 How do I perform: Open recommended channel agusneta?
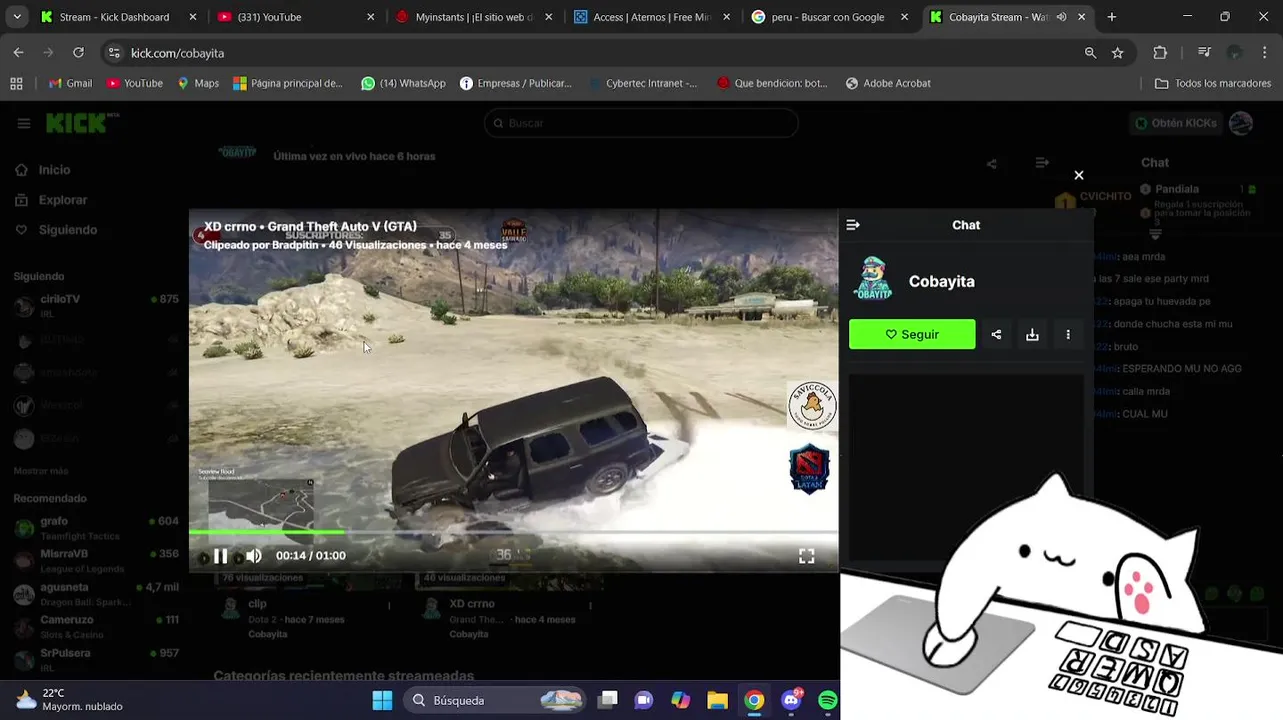96,594
